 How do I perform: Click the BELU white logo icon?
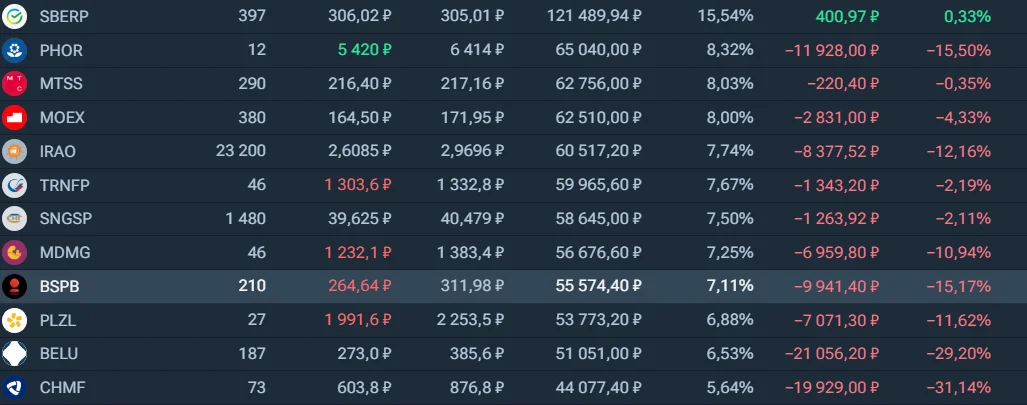[14, 354]
